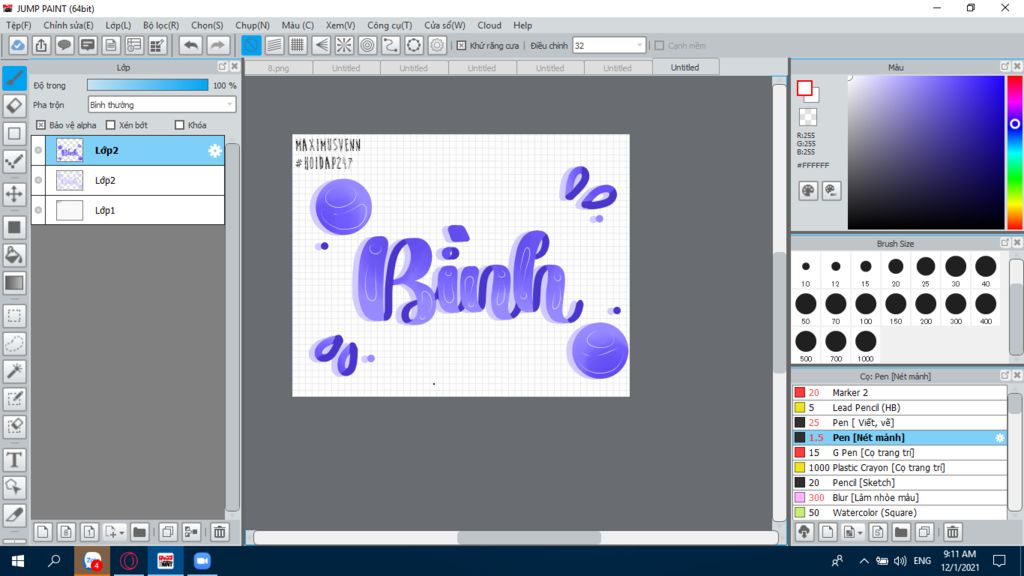1024x576 pixels.
Task: Select the Pencil [Sketch] brush
Action: coord(900,483)
